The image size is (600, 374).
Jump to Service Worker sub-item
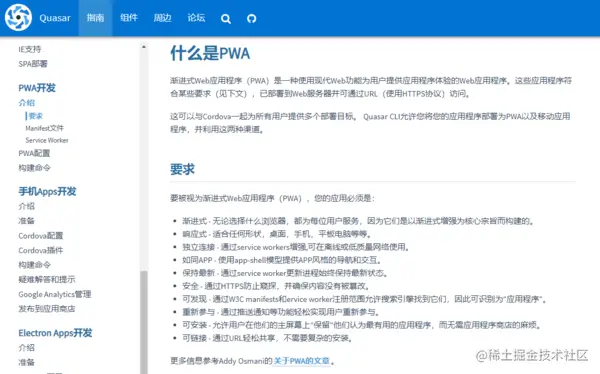pos(47,140)
